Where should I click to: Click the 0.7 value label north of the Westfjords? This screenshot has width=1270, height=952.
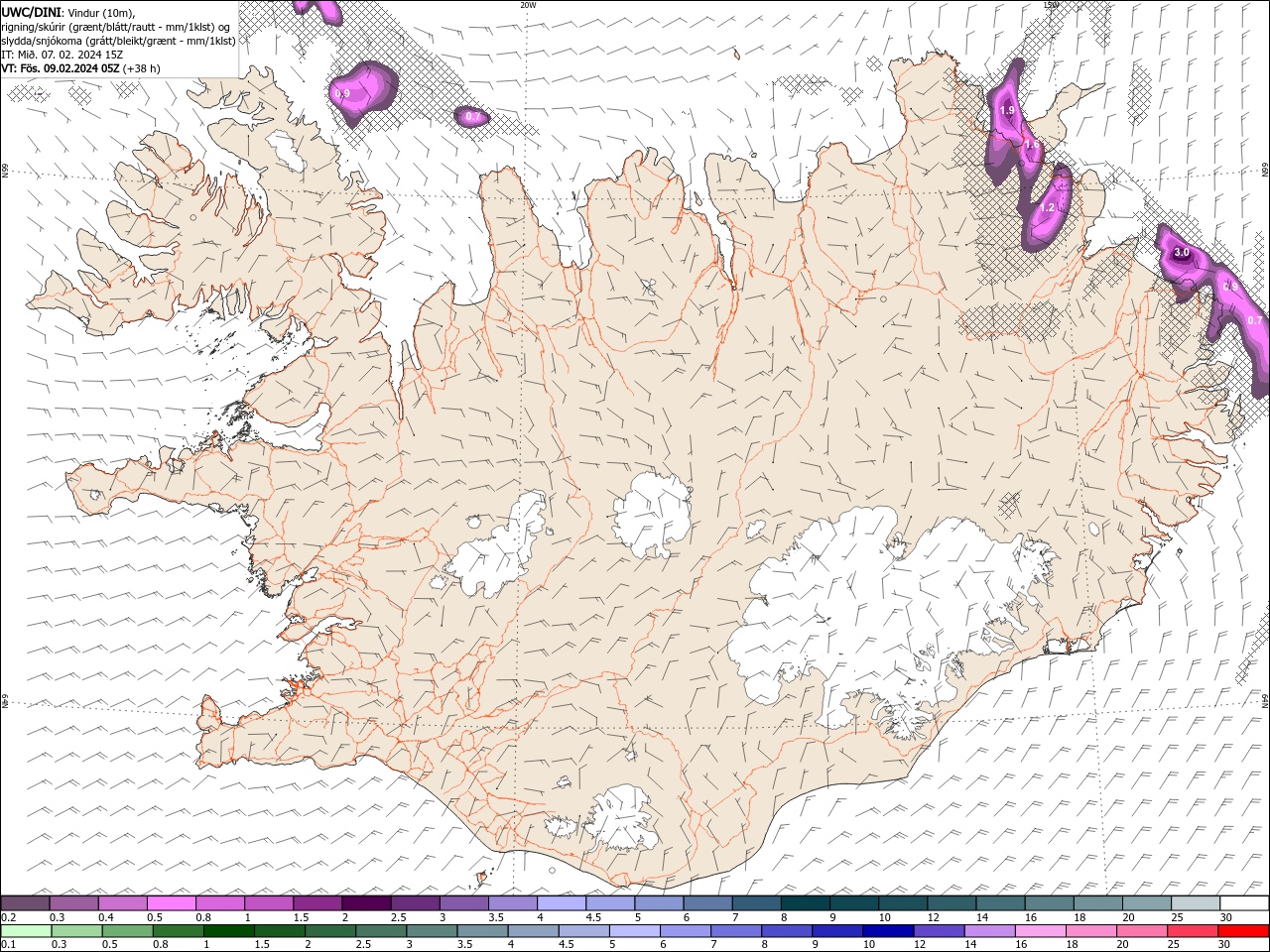[x=472, y=116]
